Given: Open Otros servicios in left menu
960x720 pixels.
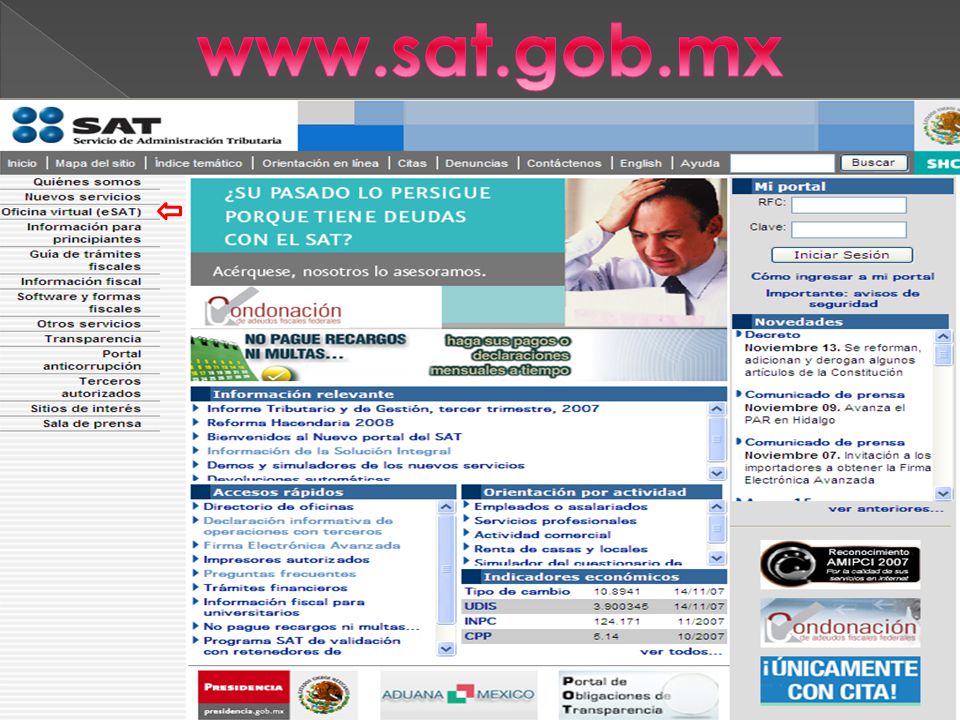Looking at the screenshot, I should 89,323.
